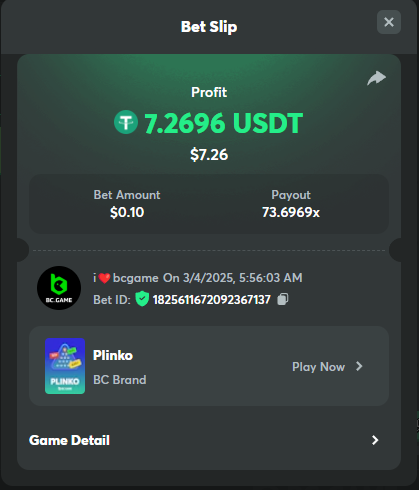Click the green verified shield icon

(142, 299)
